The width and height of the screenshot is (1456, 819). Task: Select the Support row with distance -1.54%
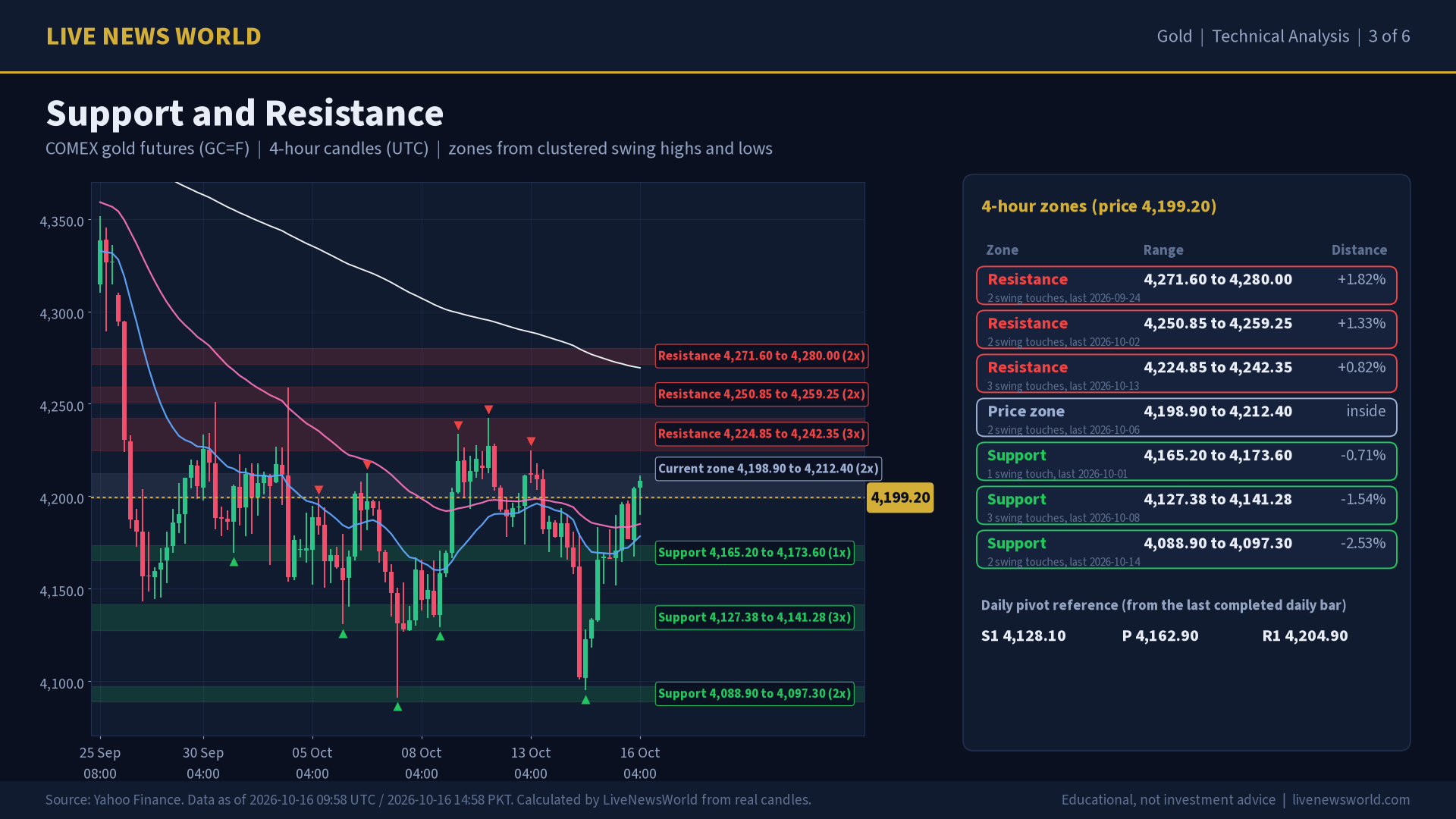pyautogui.click(x=1186, y=505)
